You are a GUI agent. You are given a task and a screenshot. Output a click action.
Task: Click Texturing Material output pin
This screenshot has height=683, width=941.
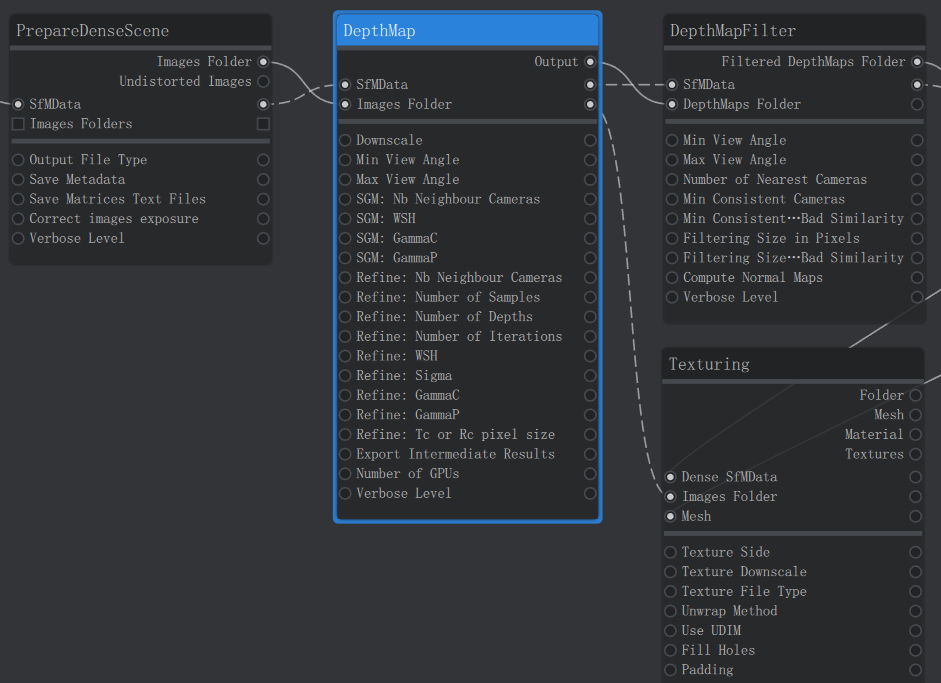pos(915,435)
